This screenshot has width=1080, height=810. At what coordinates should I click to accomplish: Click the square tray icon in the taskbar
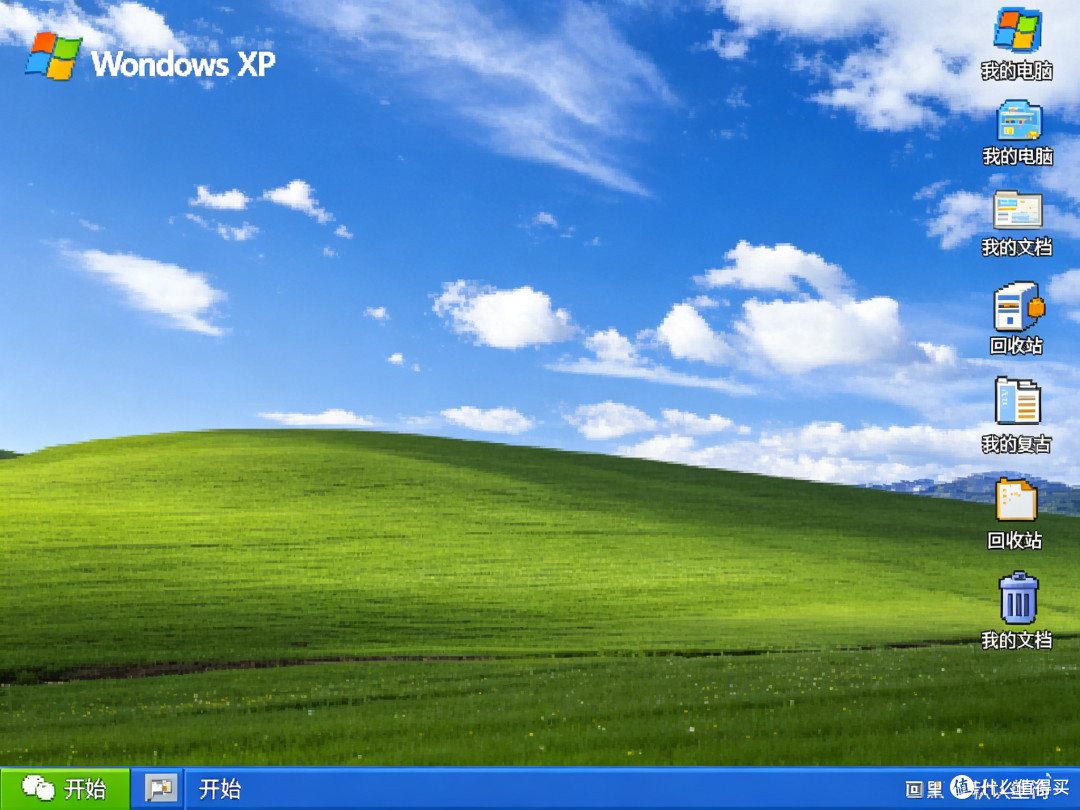tap(913, 789)
